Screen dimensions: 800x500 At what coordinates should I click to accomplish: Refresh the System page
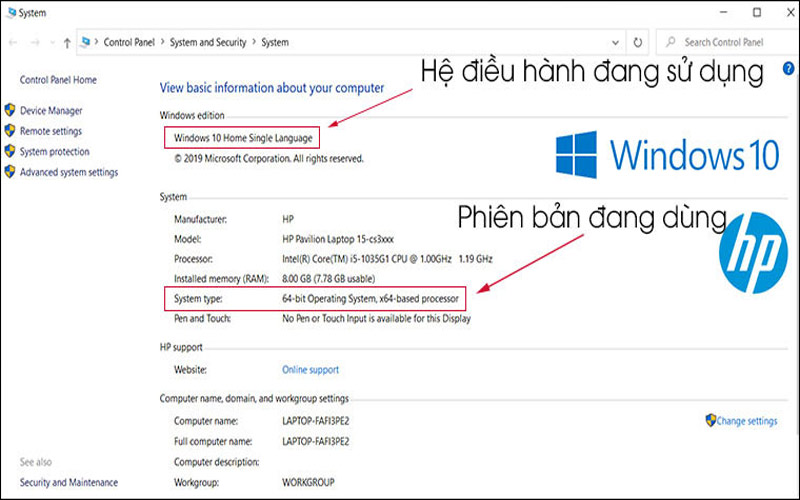(x=637, y=42)
